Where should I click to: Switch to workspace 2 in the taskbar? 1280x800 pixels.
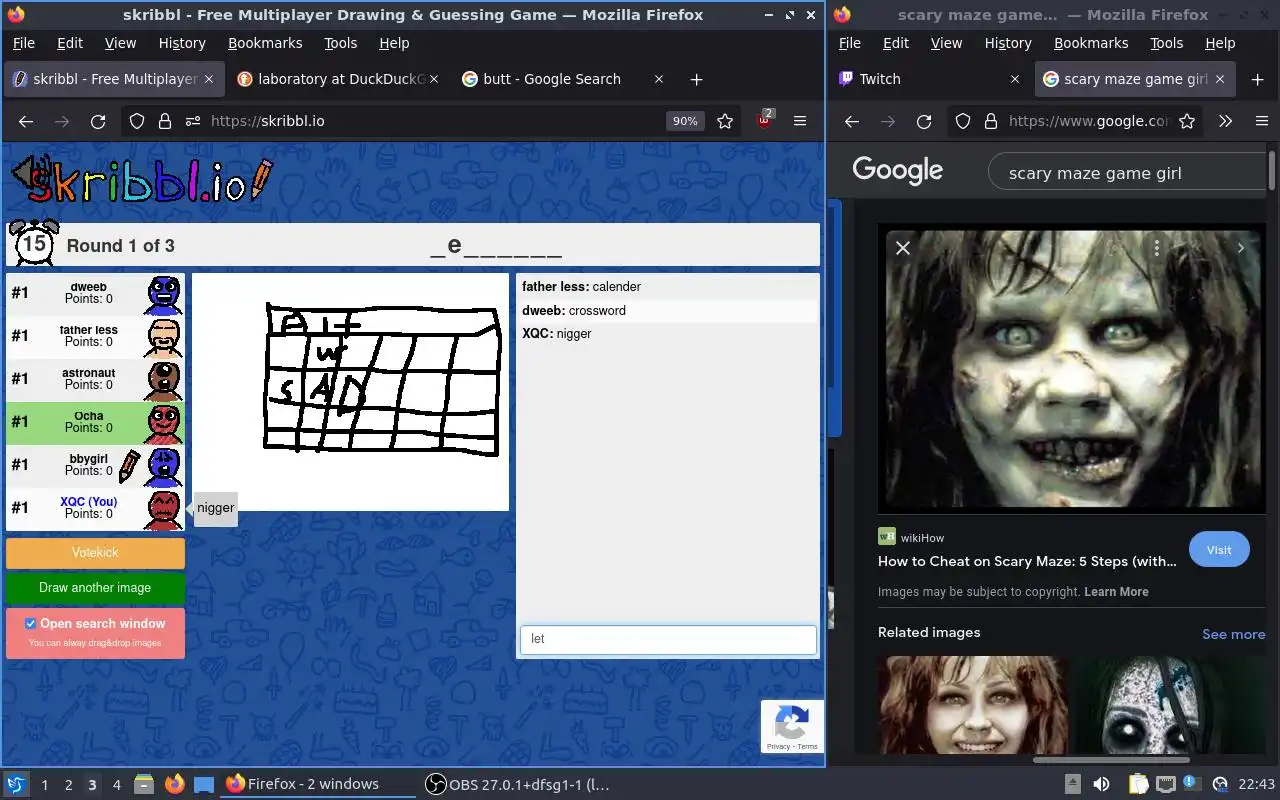coord(68,785)
